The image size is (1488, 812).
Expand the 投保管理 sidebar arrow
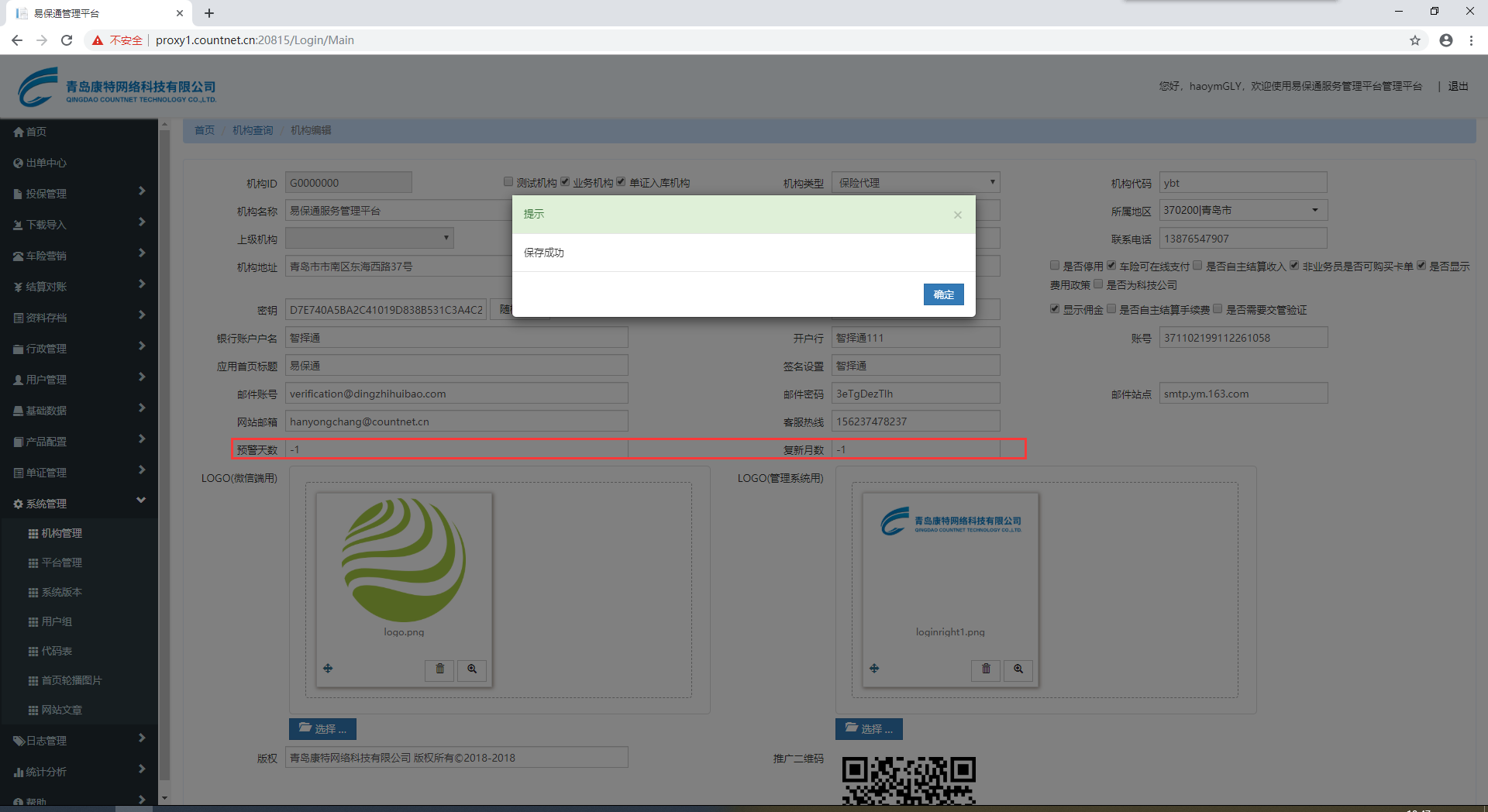click(142, 191)
